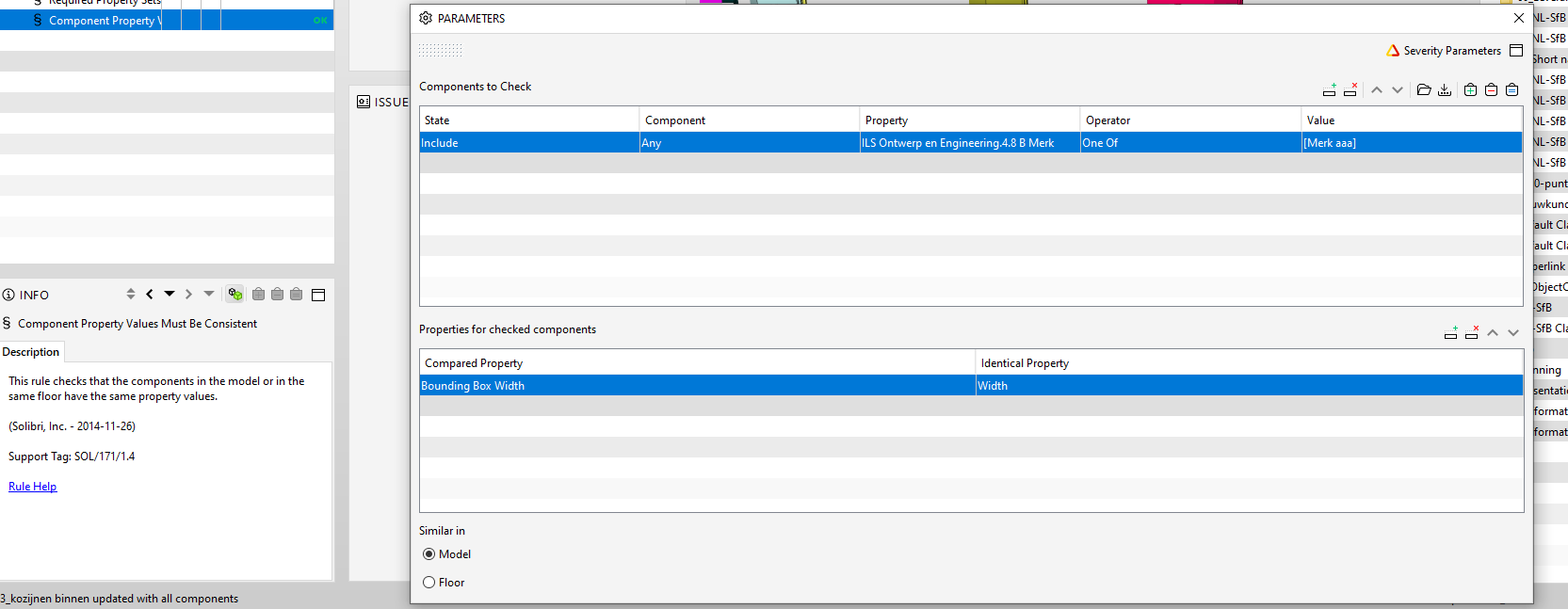Image resolution: width=1568 pixels, height=609 pixels.
Task: Click the Parameters gear icon
Action: (x=426, y=18)
